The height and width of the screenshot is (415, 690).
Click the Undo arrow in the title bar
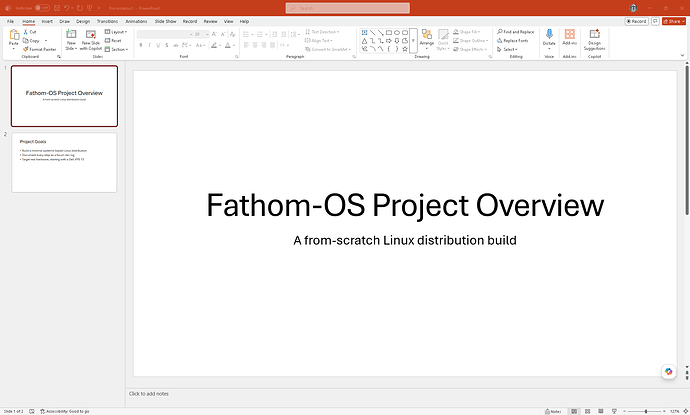[x=66, y=8]
